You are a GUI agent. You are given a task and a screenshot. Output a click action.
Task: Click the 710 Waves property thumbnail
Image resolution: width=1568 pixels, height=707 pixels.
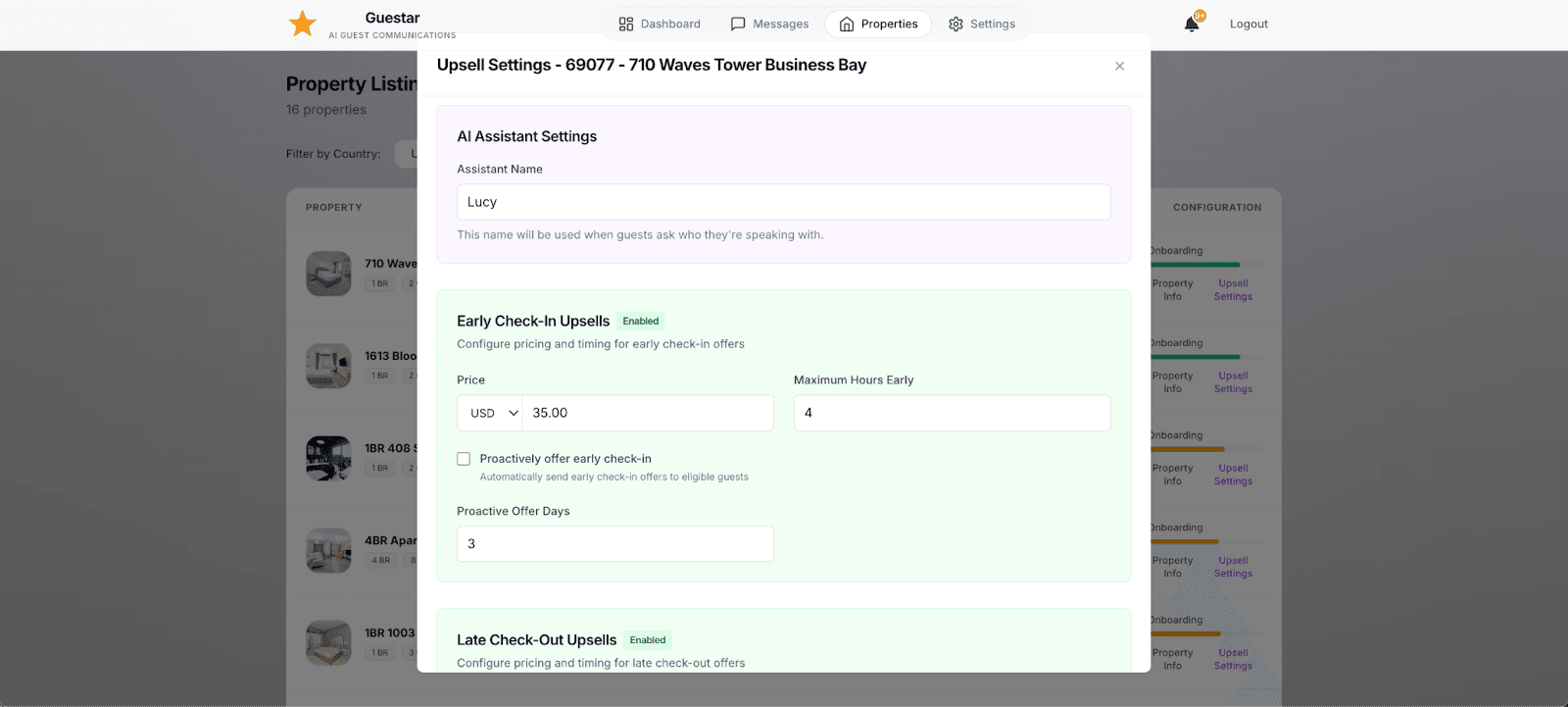coord(328,274)
